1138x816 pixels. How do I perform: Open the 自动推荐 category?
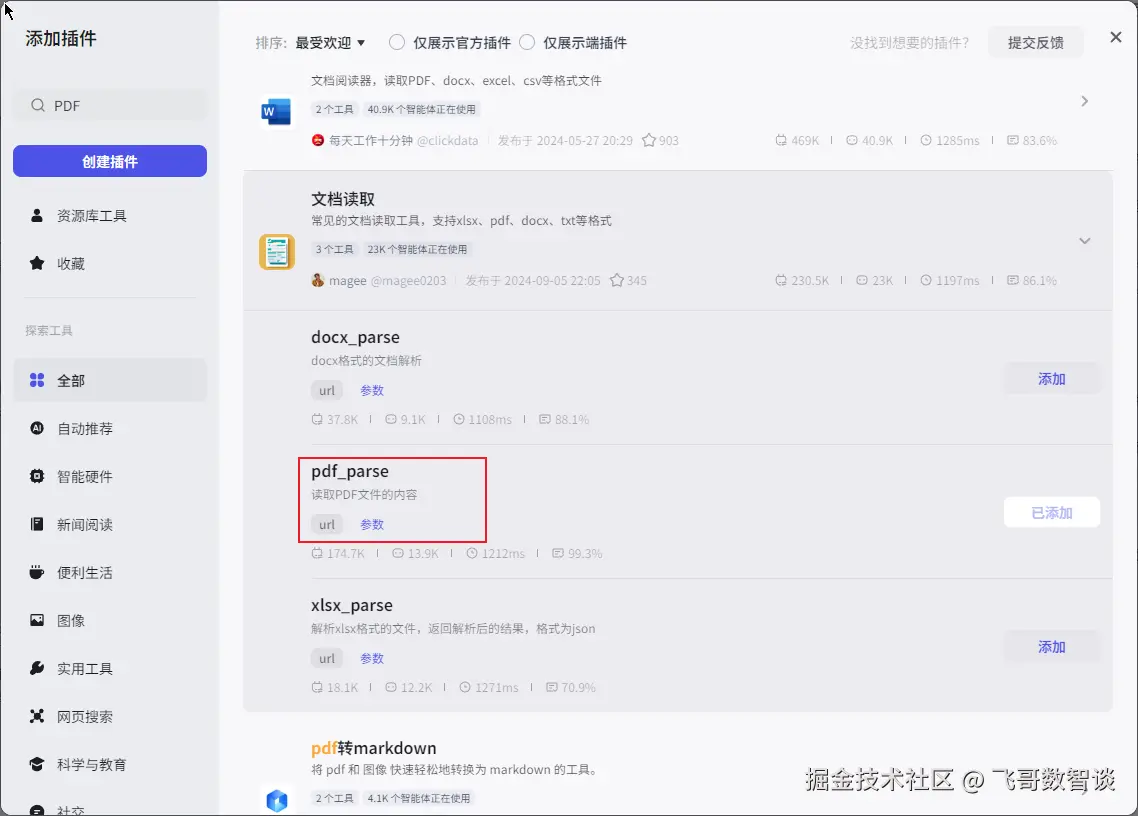110,428
